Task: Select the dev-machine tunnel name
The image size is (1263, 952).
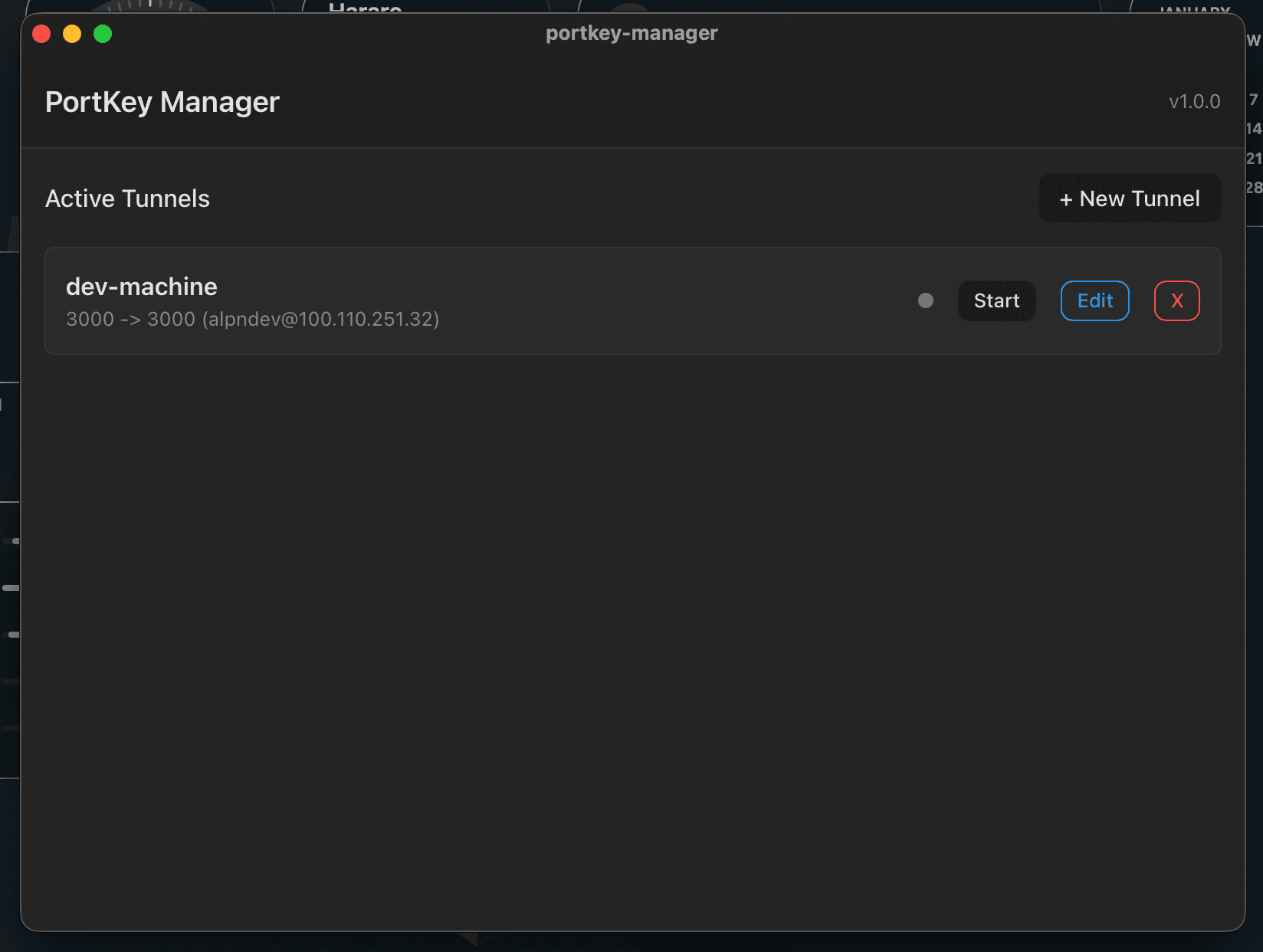Action: point(142,287)
